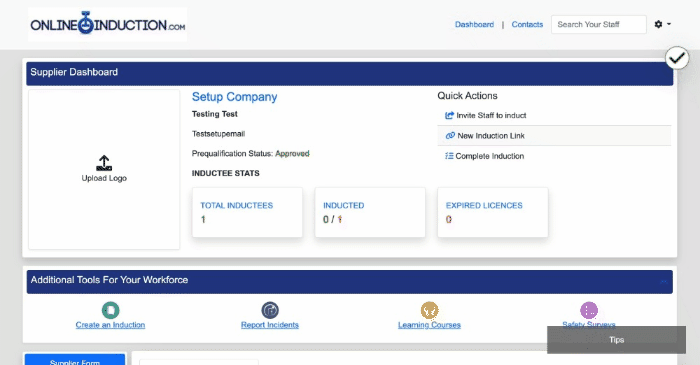
Task: Open the Dashboard nav link
Action: (x=474, y=25)
